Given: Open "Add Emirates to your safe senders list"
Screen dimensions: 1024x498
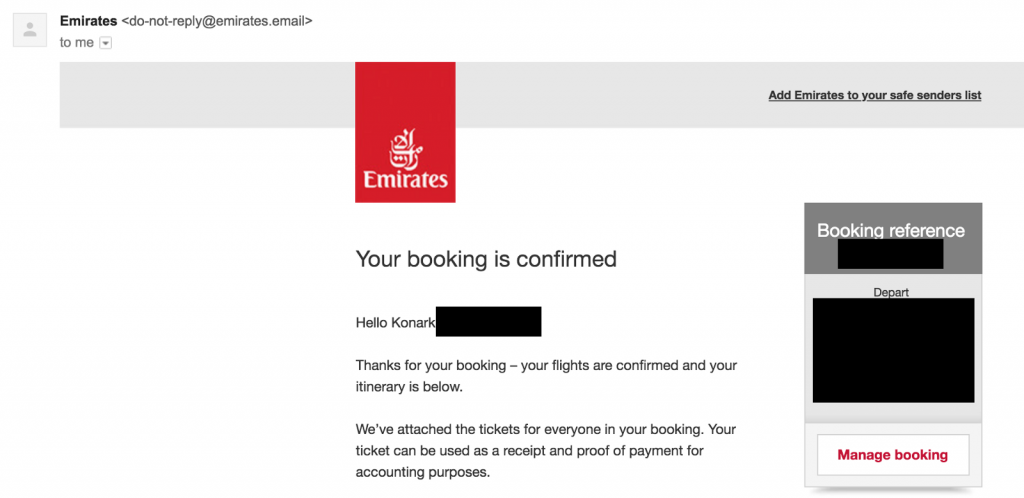Looking at the screenshot, I should (x=874, y=95).
